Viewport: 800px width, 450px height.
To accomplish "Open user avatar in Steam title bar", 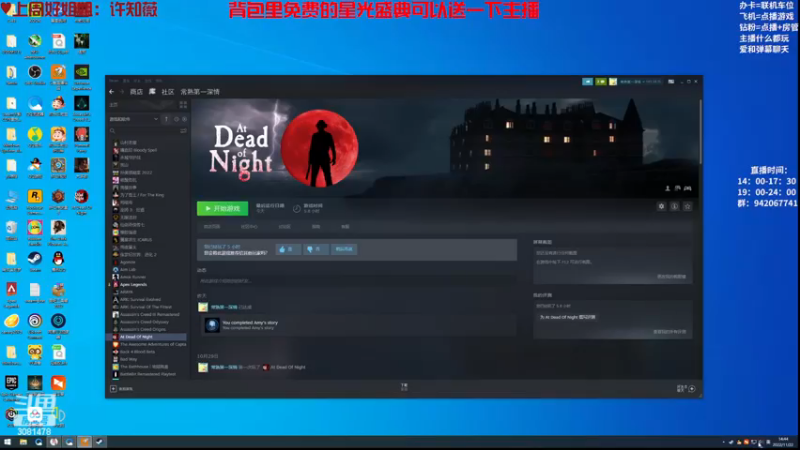I will coord(613,82).
